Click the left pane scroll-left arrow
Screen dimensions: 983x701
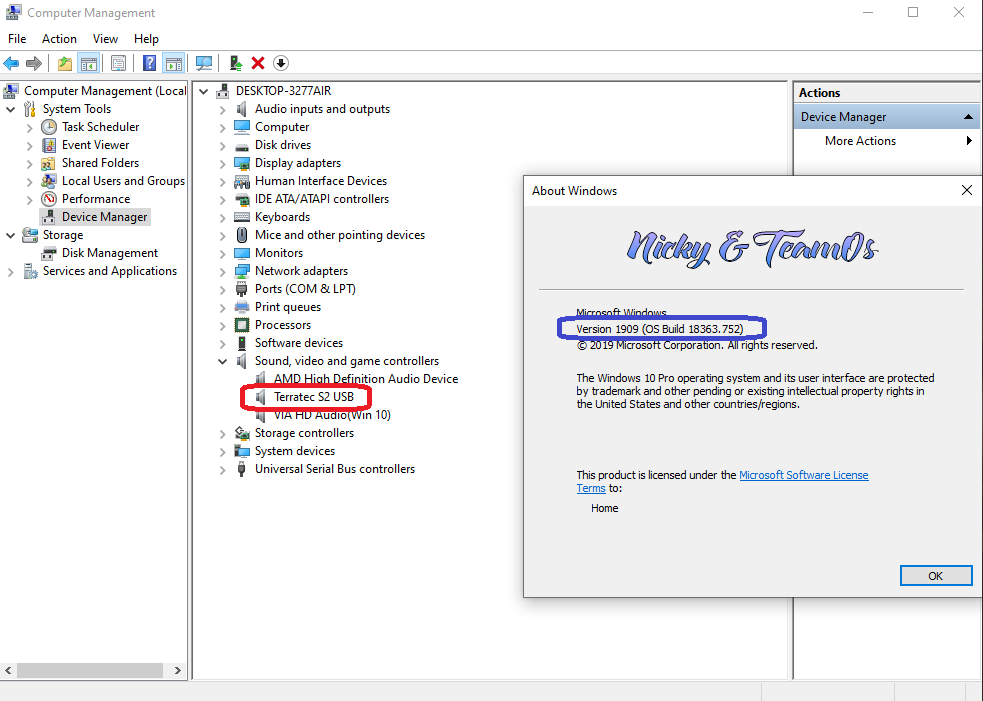[8, 670]
